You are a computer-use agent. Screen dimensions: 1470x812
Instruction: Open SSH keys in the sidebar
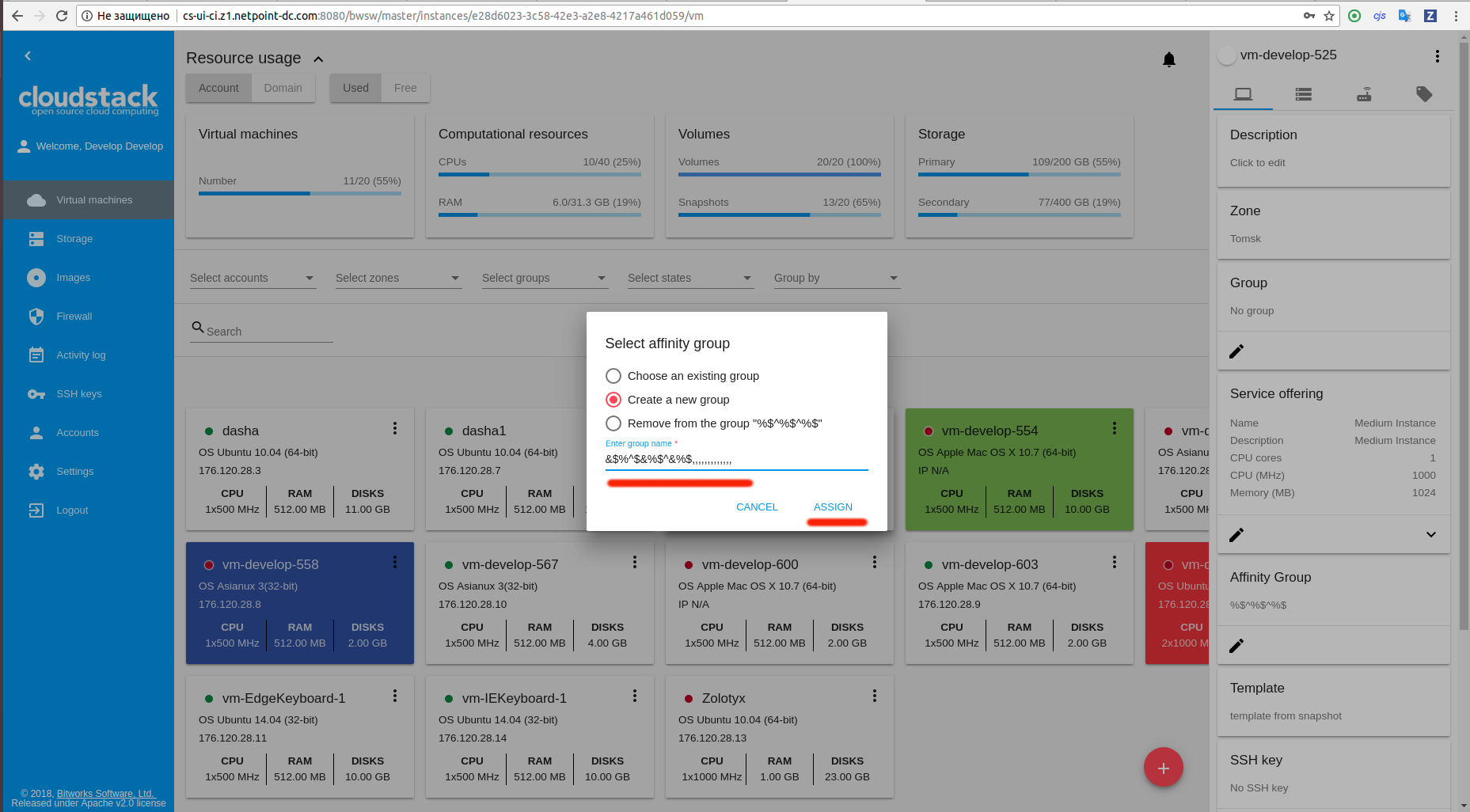(89, 394)
